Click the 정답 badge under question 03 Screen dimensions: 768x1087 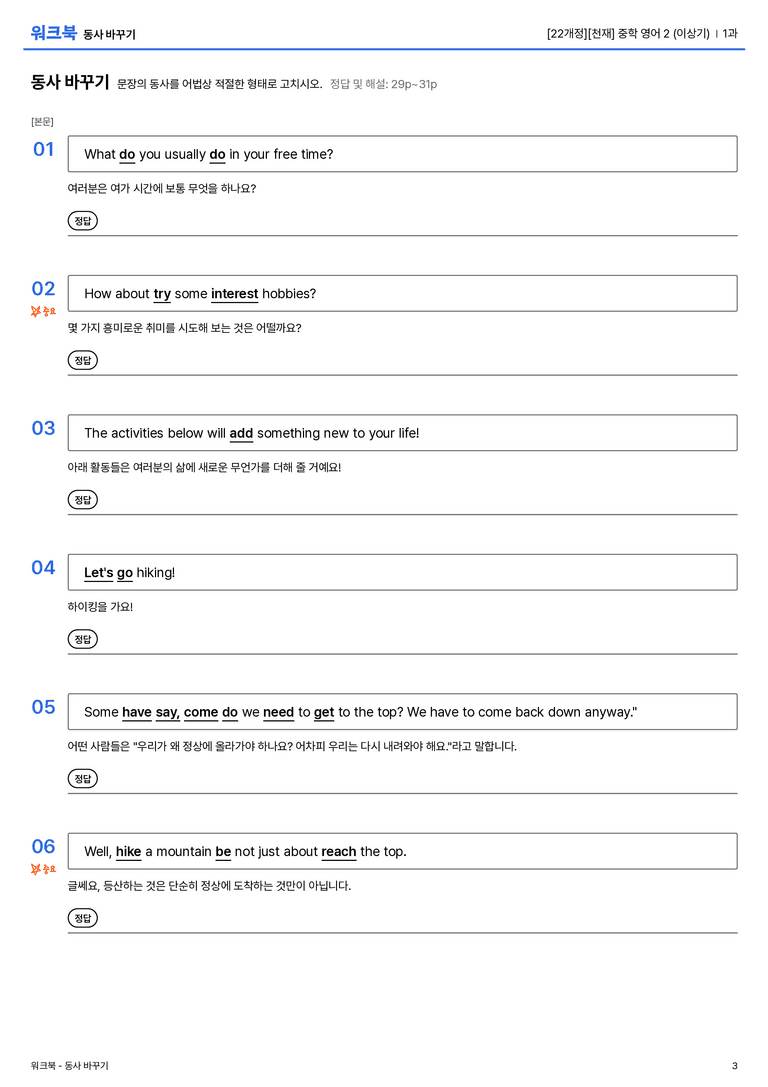pyautogui.click(x=82, y=499)
